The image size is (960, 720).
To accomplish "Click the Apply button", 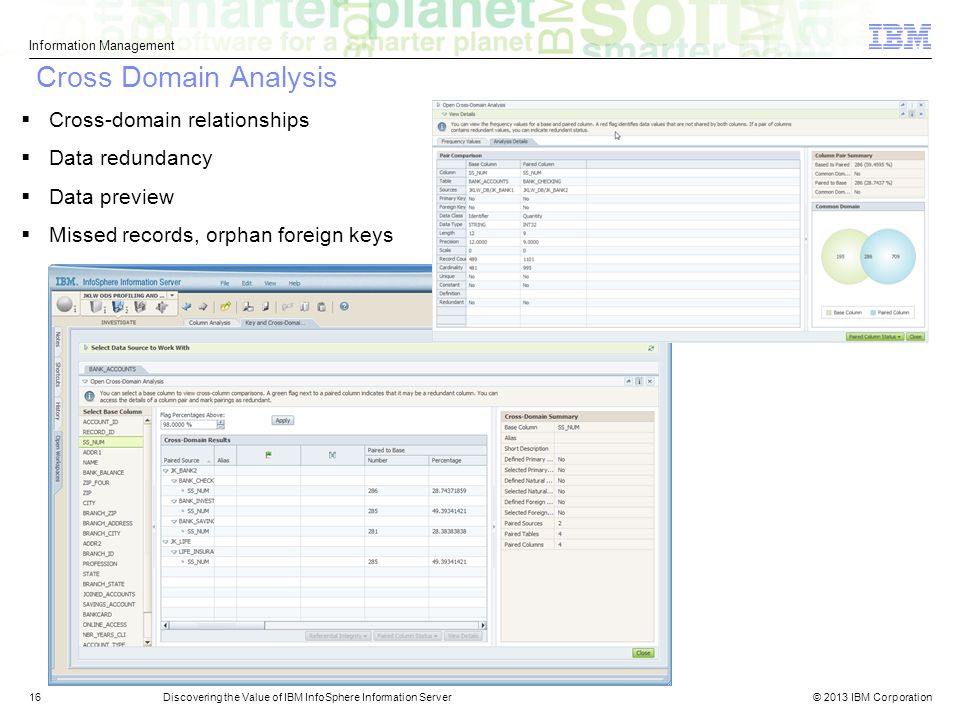I will click(282, 421).
